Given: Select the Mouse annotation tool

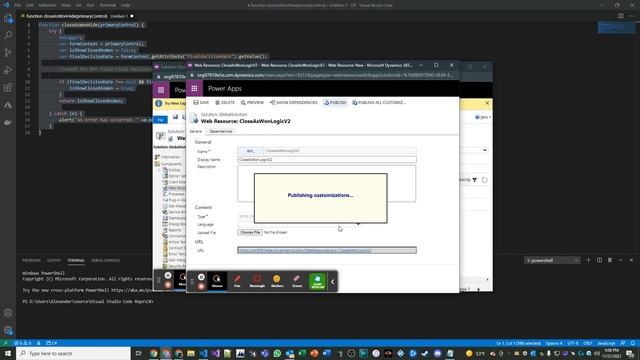Looking at the screenshot, I should [217, 280].
